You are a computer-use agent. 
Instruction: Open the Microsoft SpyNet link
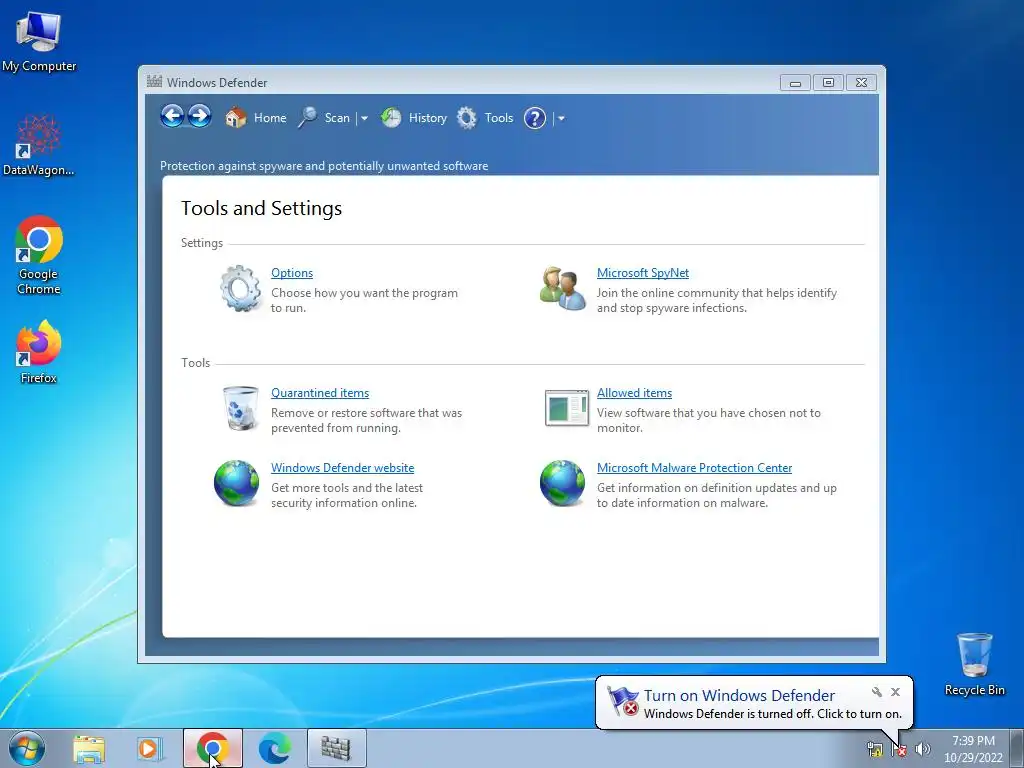click(643, 273)
